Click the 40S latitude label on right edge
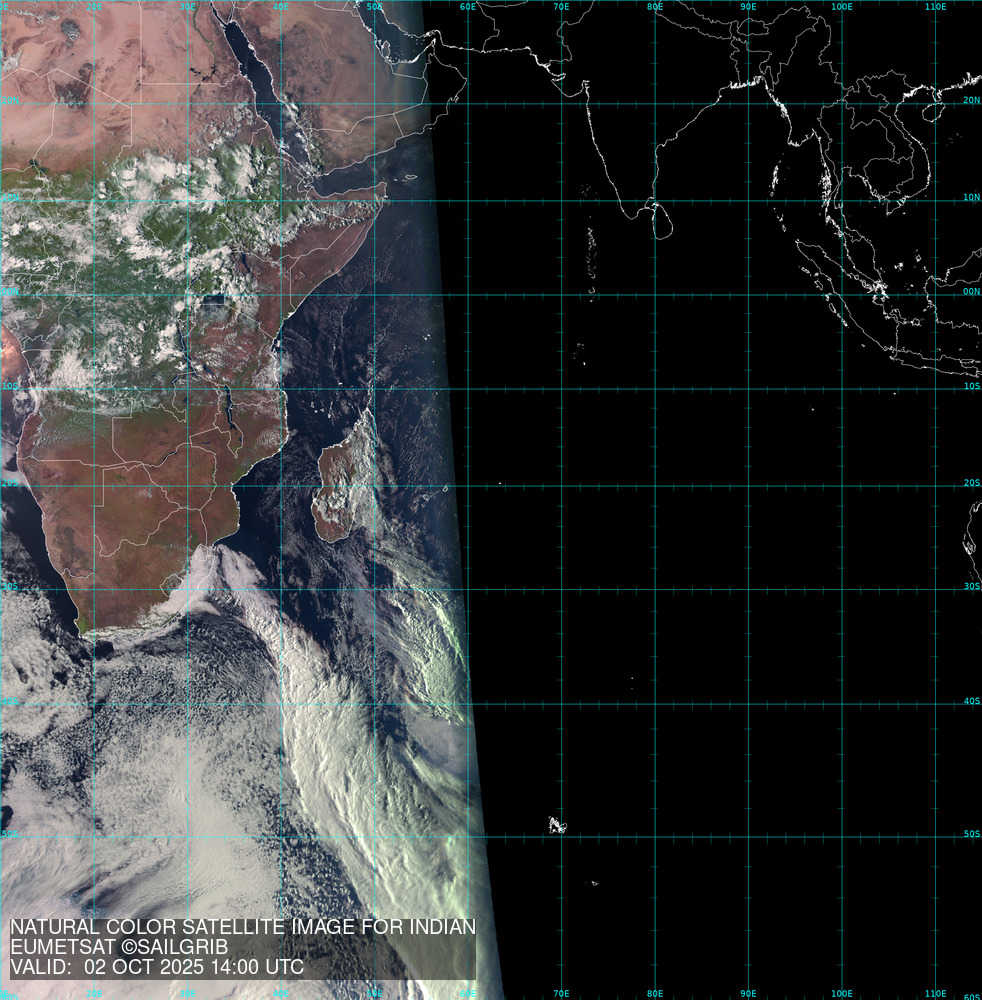 point(971,701)
